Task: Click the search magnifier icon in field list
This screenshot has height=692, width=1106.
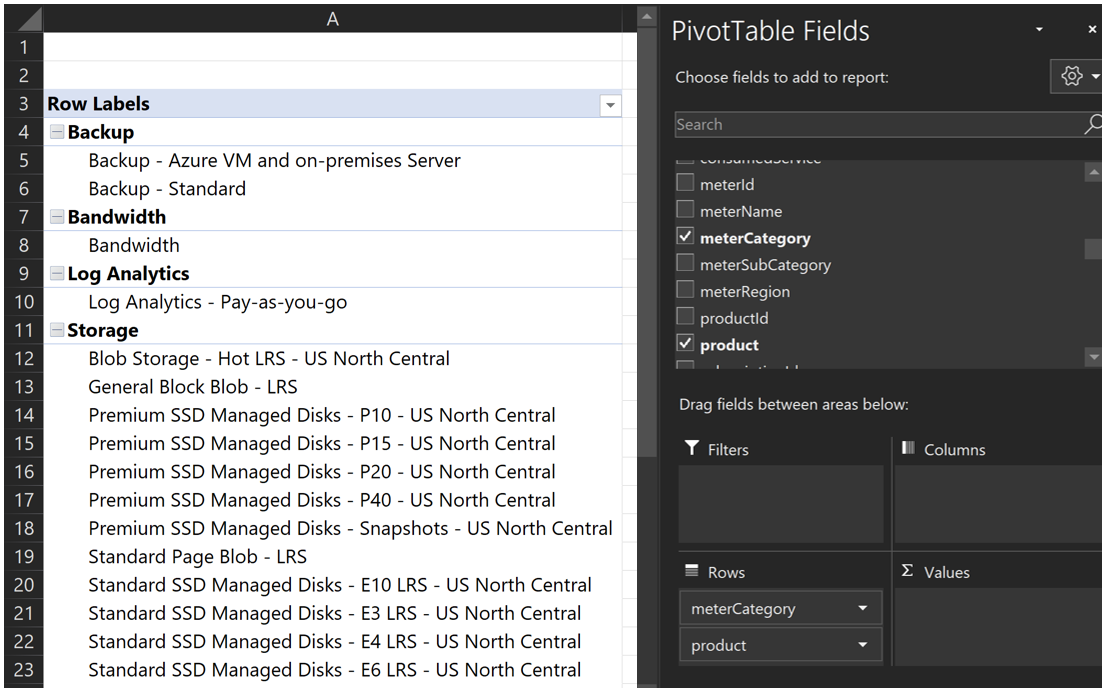Action: point(1093,124)
